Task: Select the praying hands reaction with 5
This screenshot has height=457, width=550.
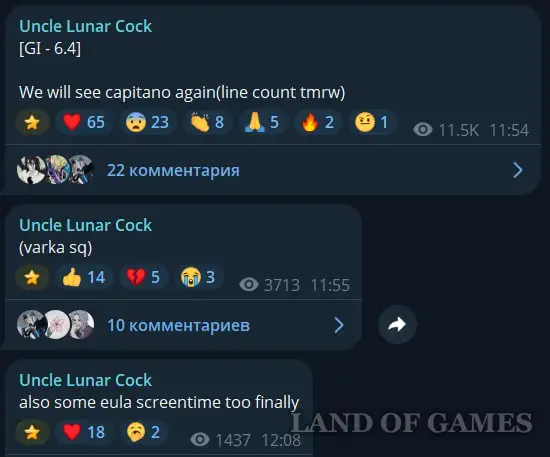Action: [x=262, y=122]
